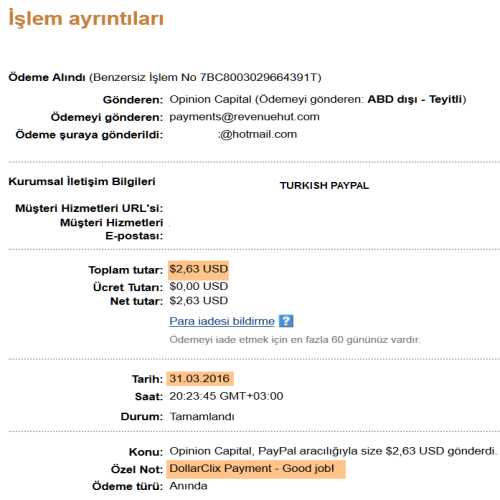Click highlighted Toplam tutar $2,63 USD
The image size is (500, 500).
click(x=198, y=269)
